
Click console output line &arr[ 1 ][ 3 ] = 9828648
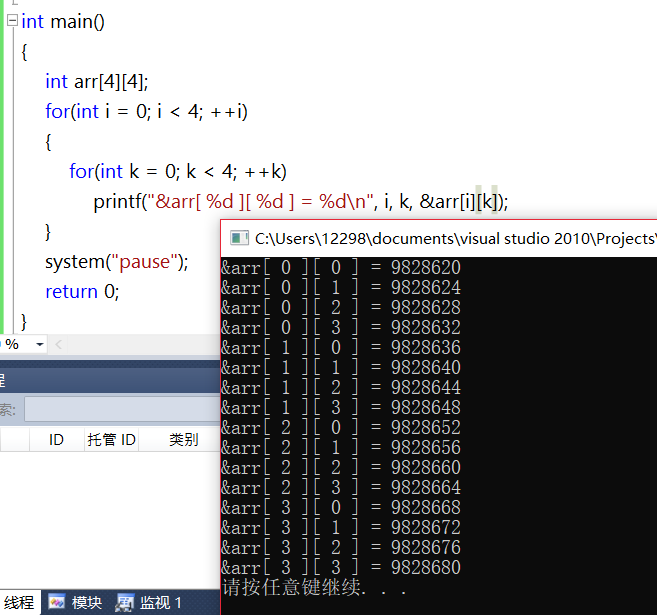(x=341, y=407)
